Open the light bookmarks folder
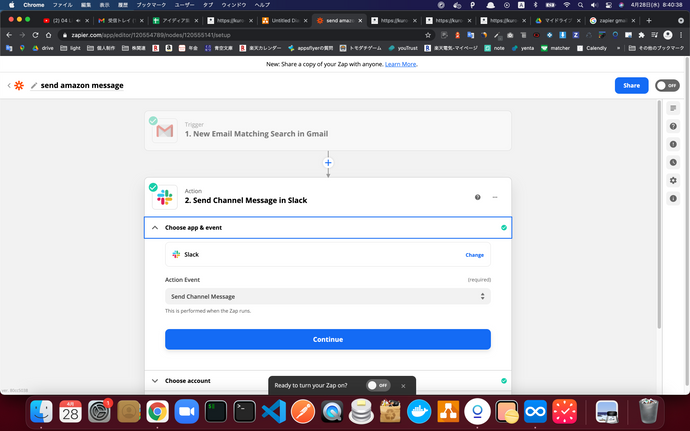 click(70, 48)
